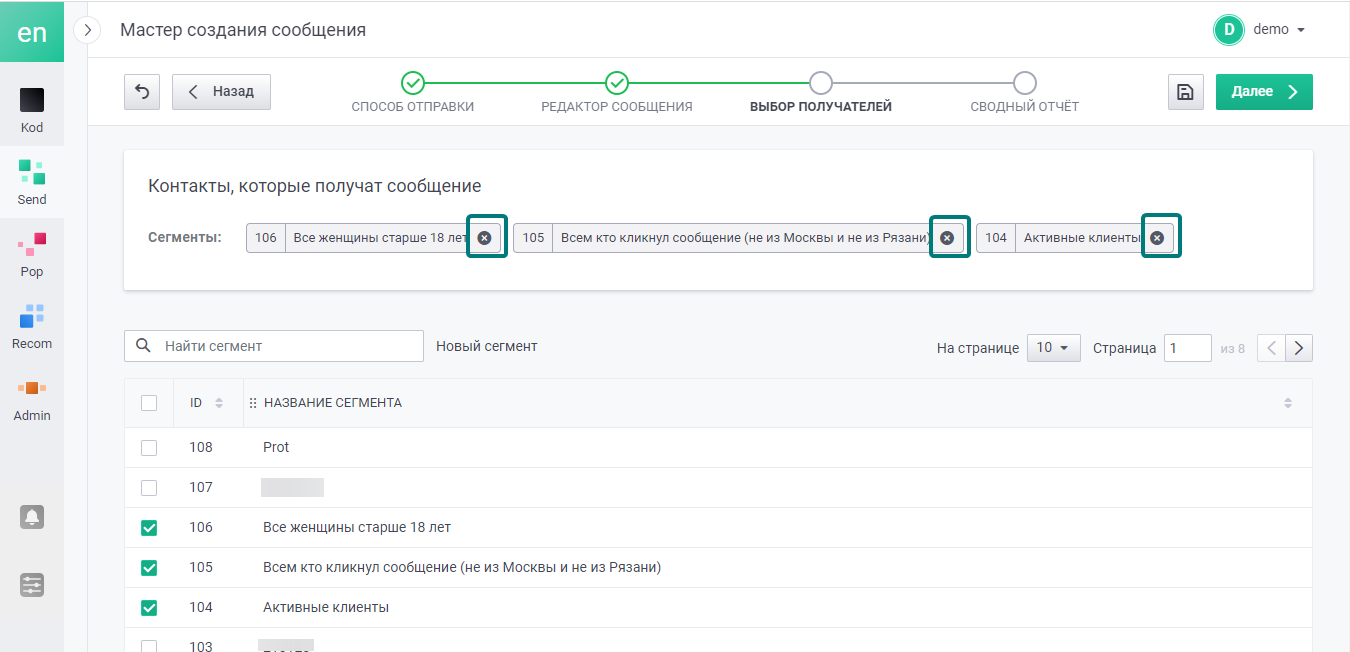This screenshot has height=652, width=1350.
Task: Click the search magnifier icon
Action: coord(143,346)
